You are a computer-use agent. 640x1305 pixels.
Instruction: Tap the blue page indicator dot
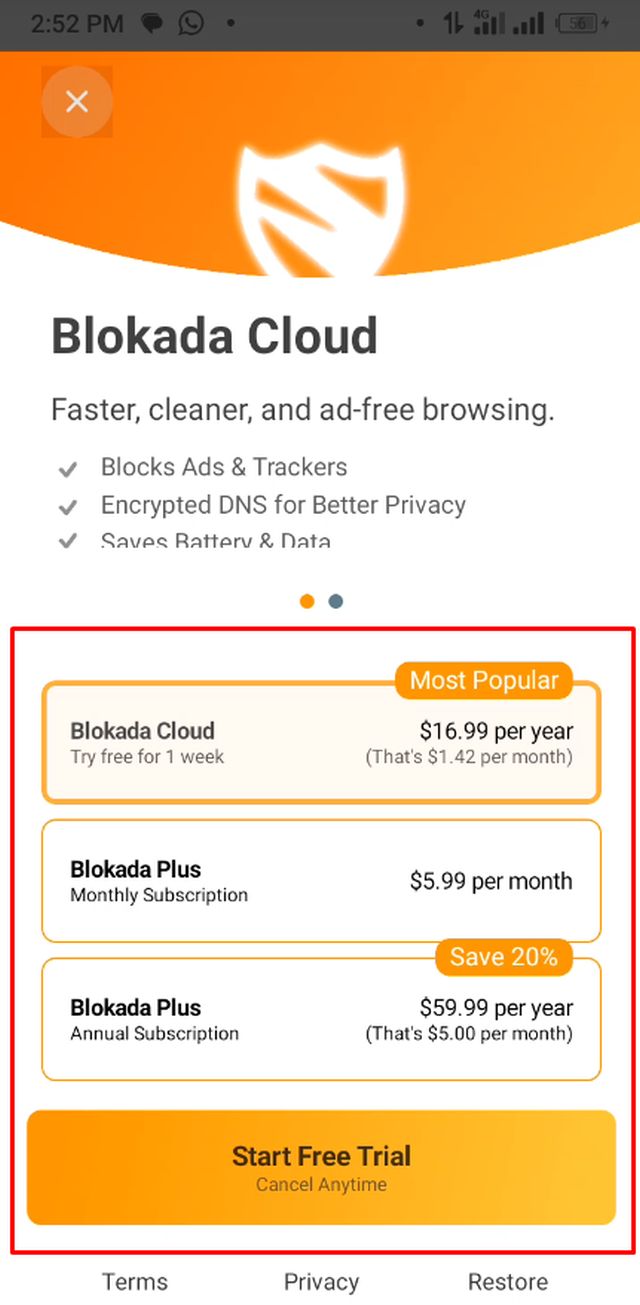(335, 601)
